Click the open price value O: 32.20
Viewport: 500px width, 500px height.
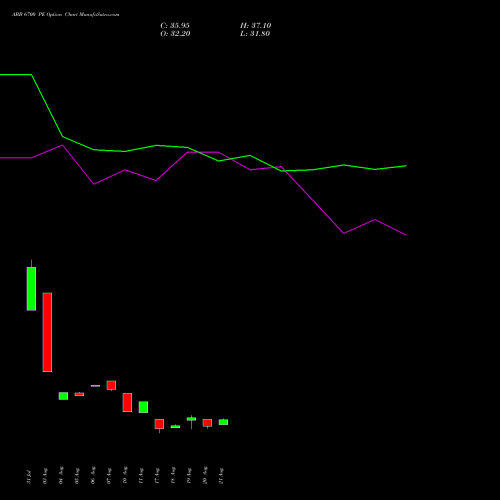pos(175,34)
